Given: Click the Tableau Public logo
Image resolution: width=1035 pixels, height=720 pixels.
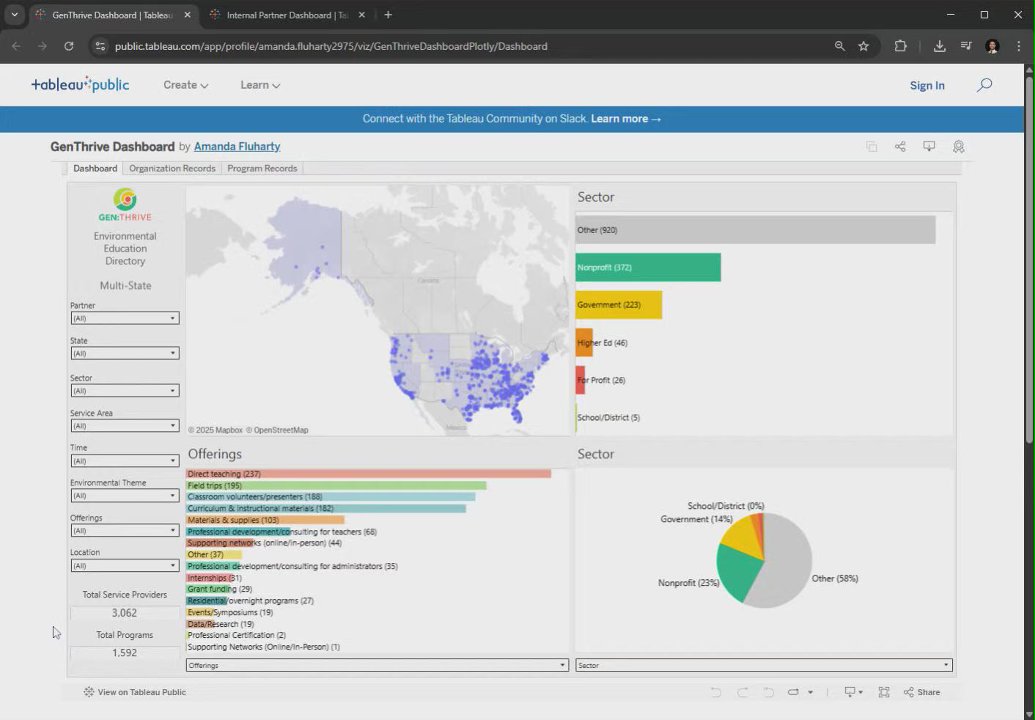Looking at the screenshot, I should coord(80,84).
